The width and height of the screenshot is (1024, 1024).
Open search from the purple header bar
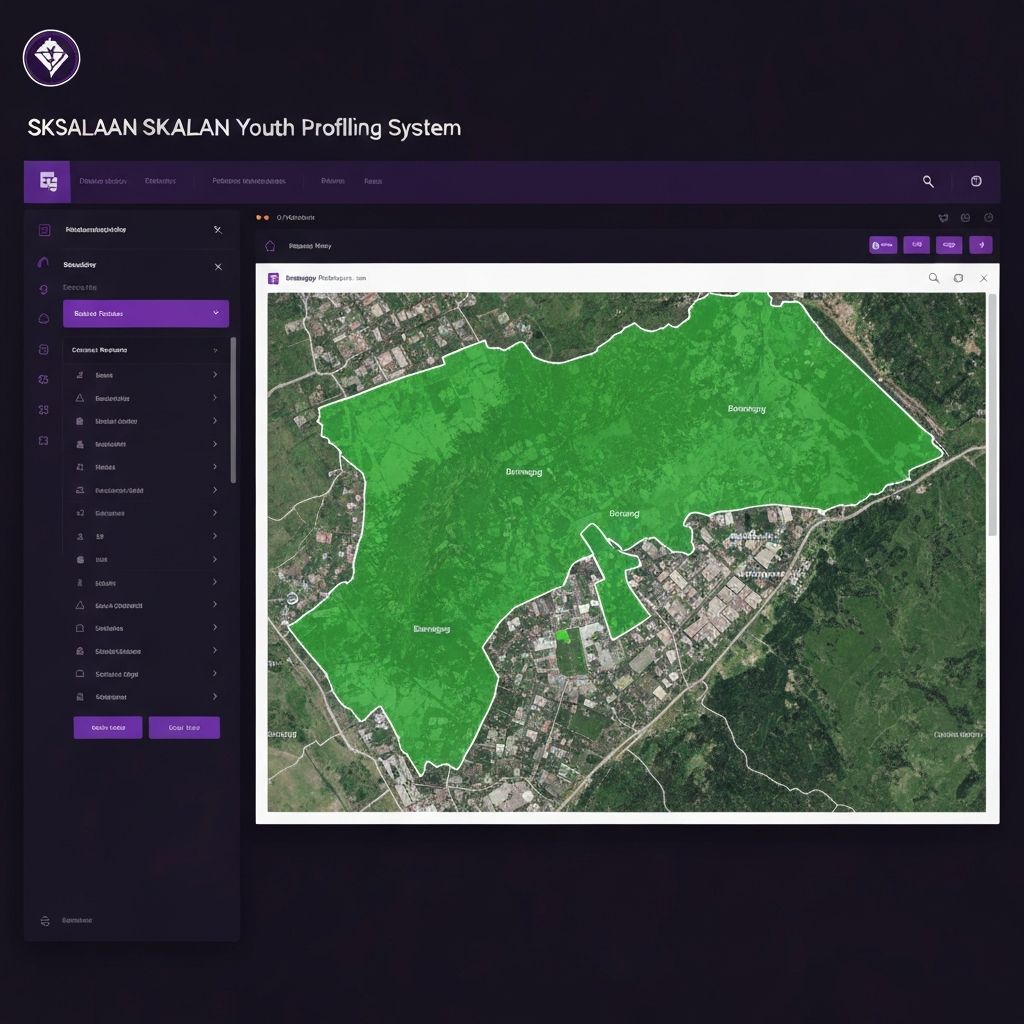pos(928,181)
